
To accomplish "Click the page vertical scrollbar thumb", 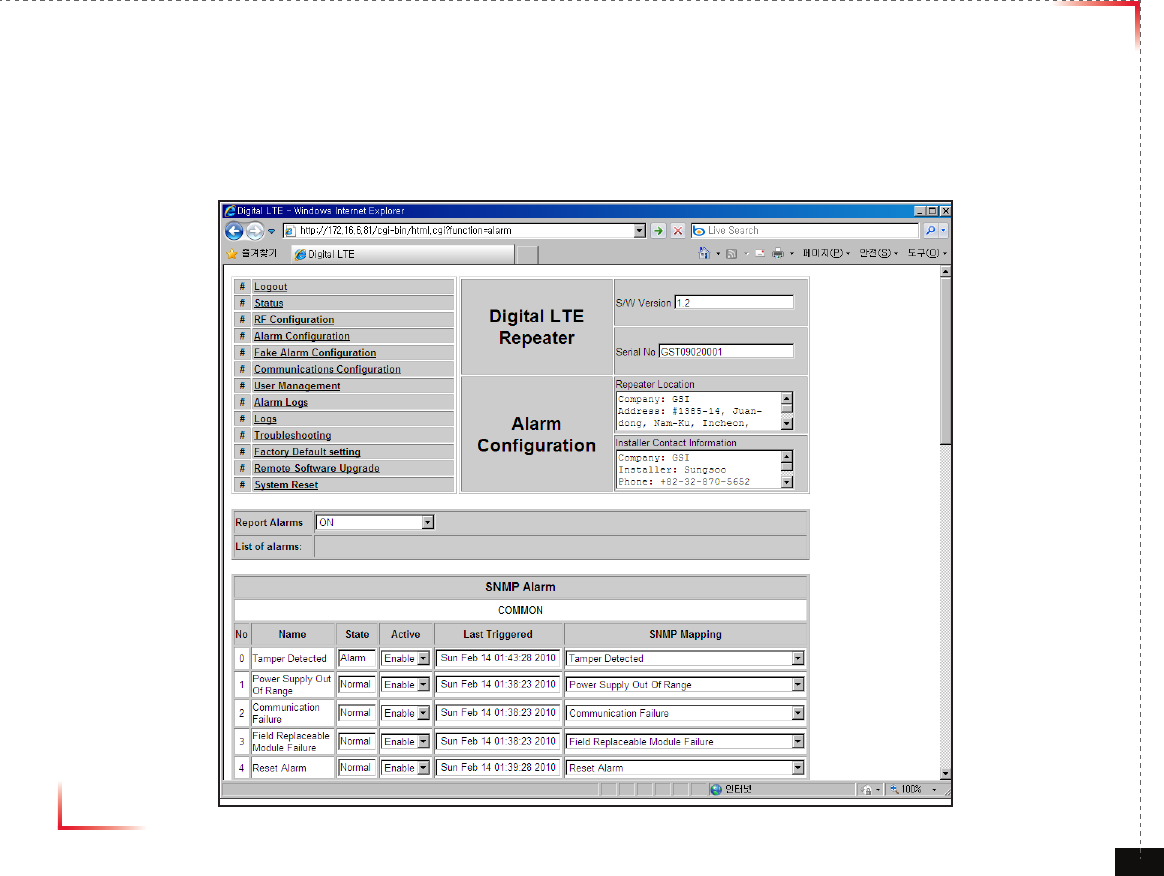I will pos(945,362).
